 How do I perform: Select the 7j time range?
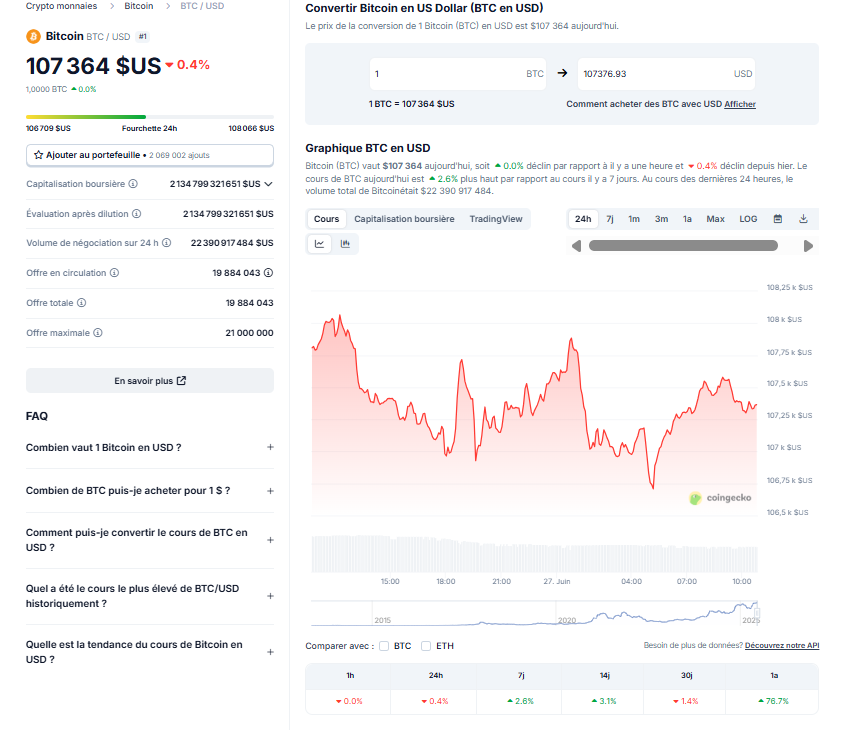610,219
